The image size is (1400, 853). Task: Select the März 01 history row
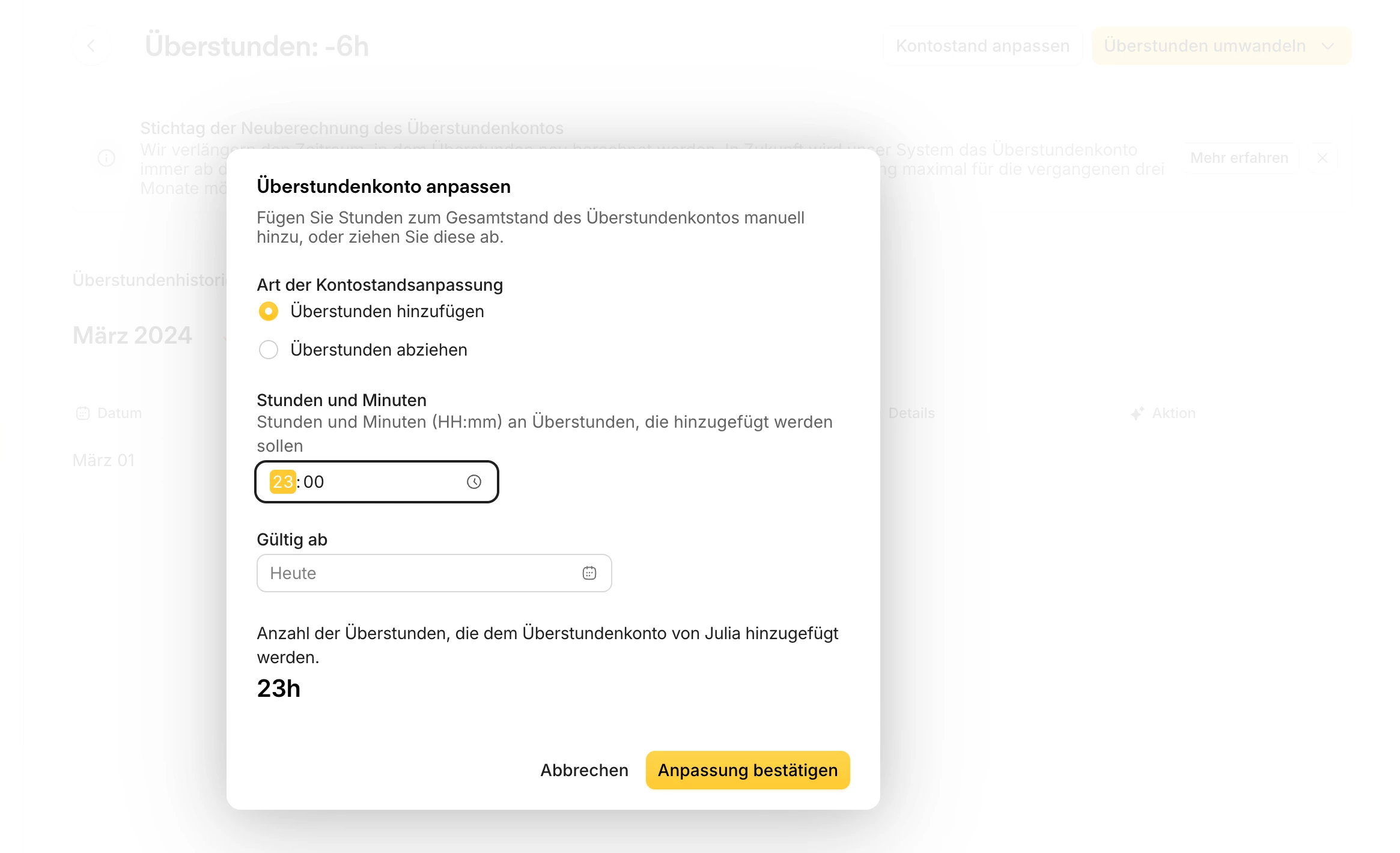104,460
